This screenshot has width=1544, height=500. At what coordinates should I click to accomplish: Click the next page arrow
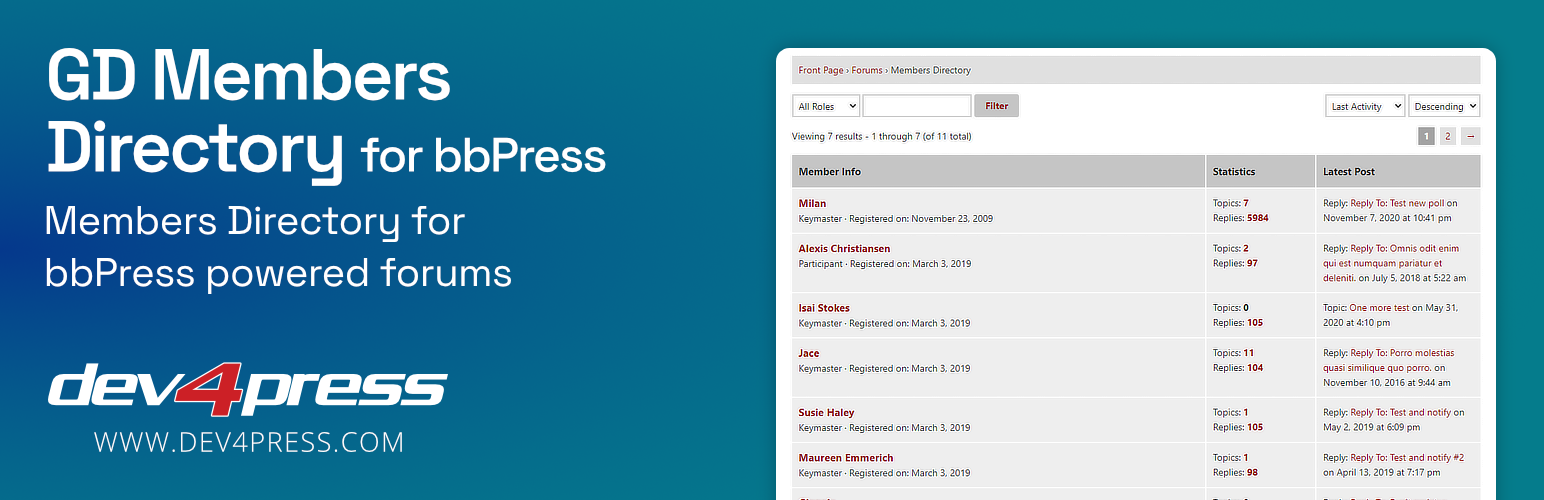[x=1470, y=136]
